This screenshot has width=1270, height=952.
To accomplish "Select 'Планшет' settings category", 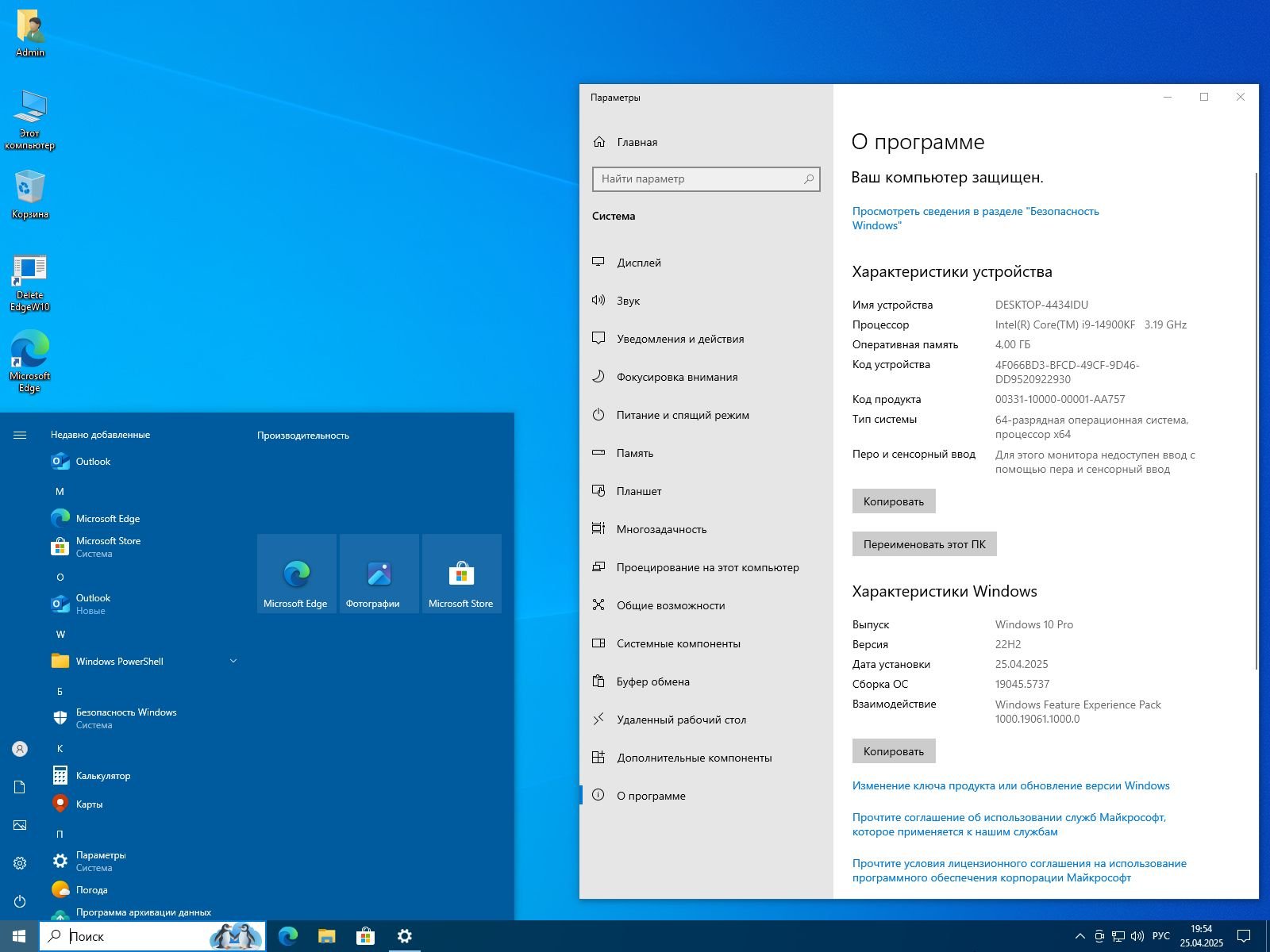I will [706, 491].
